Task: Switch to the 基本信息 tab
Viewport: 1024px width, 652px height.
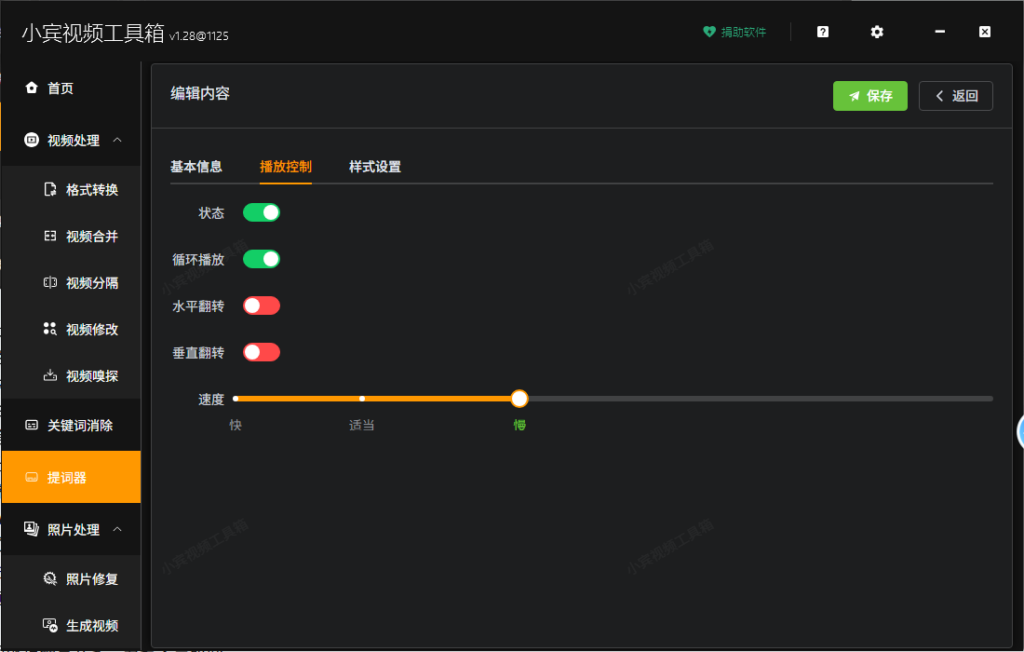Action: [x=198, y=167]
